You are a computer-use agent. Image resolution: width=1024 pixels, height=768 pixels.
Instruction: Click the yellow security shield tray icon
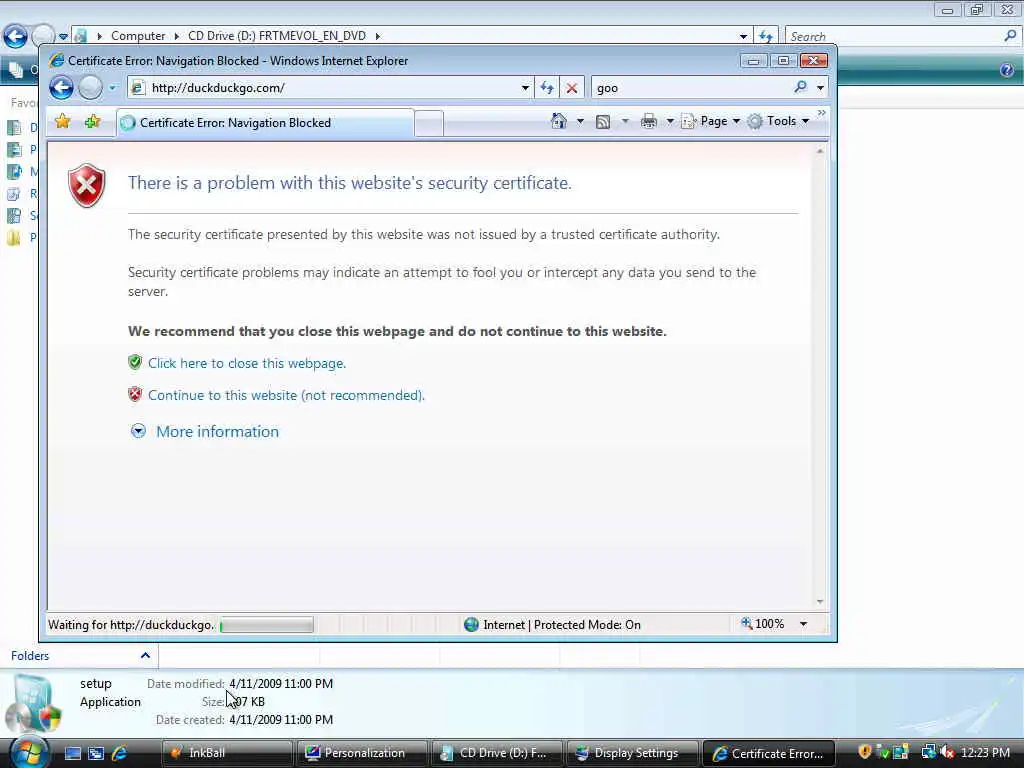[865, 752]
